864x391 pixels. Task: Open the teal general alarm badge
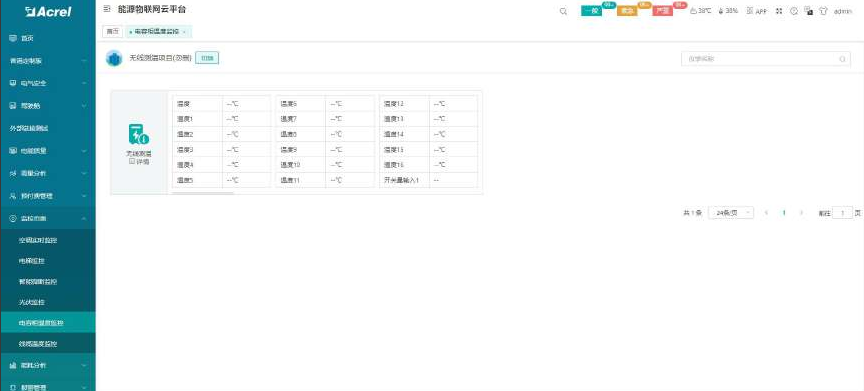pos(591,11)
